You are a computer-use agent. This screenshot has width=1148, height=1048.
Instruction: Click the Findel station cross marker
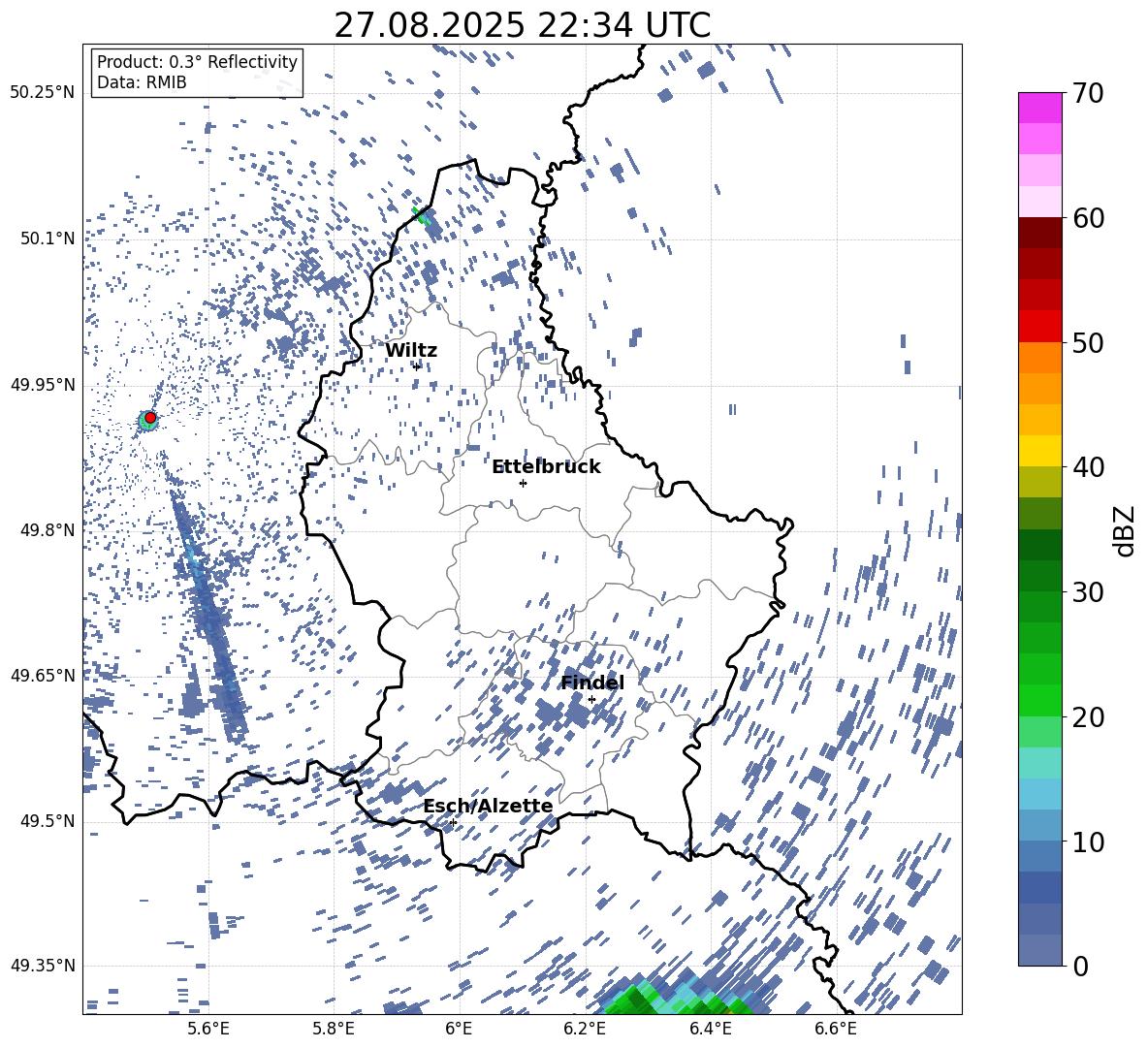[591, 700]
